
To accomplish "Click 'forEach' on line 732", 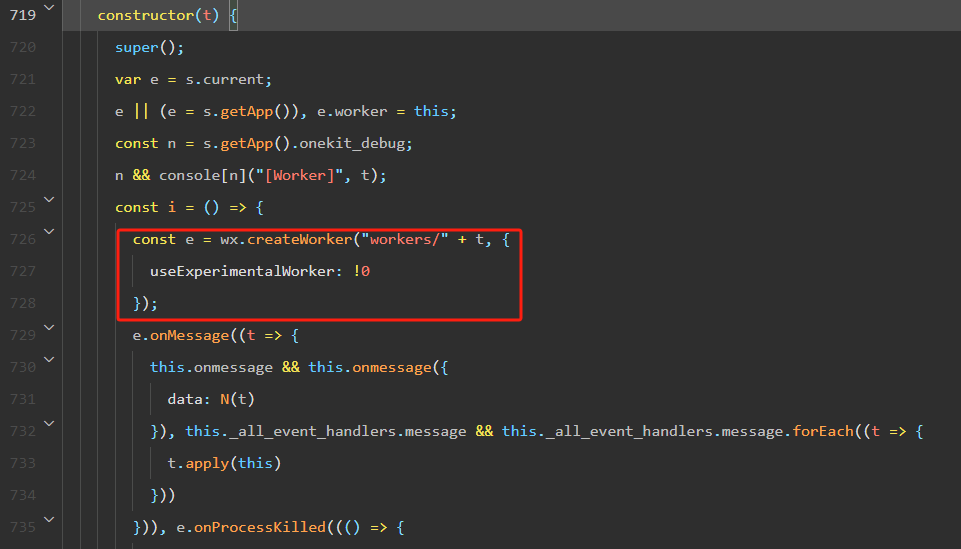I will pyautogui.click(x=822, y=431).
